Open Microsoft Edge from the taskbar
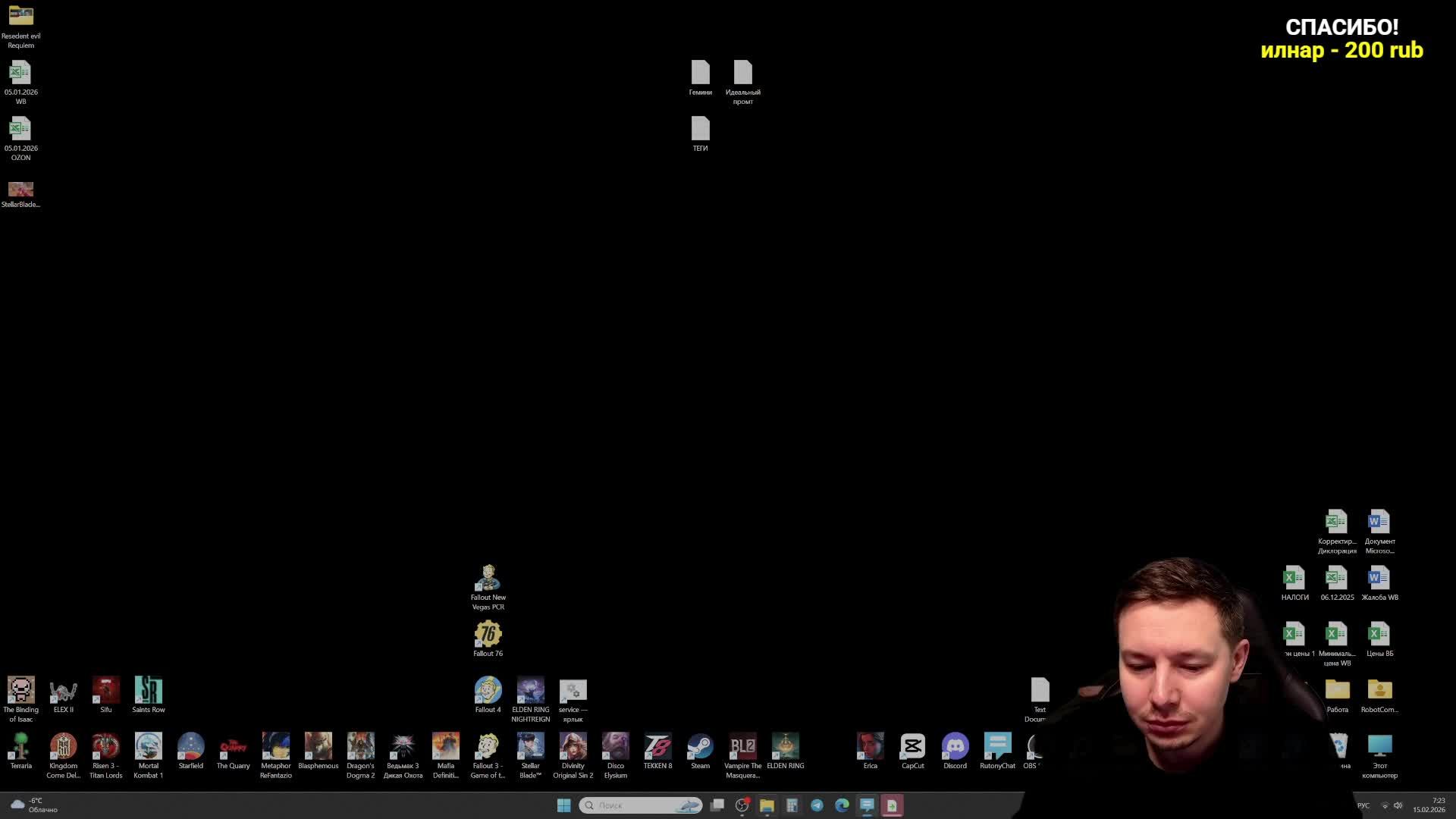The height and width of the screenshot is (819, 1456). [842, 805]
